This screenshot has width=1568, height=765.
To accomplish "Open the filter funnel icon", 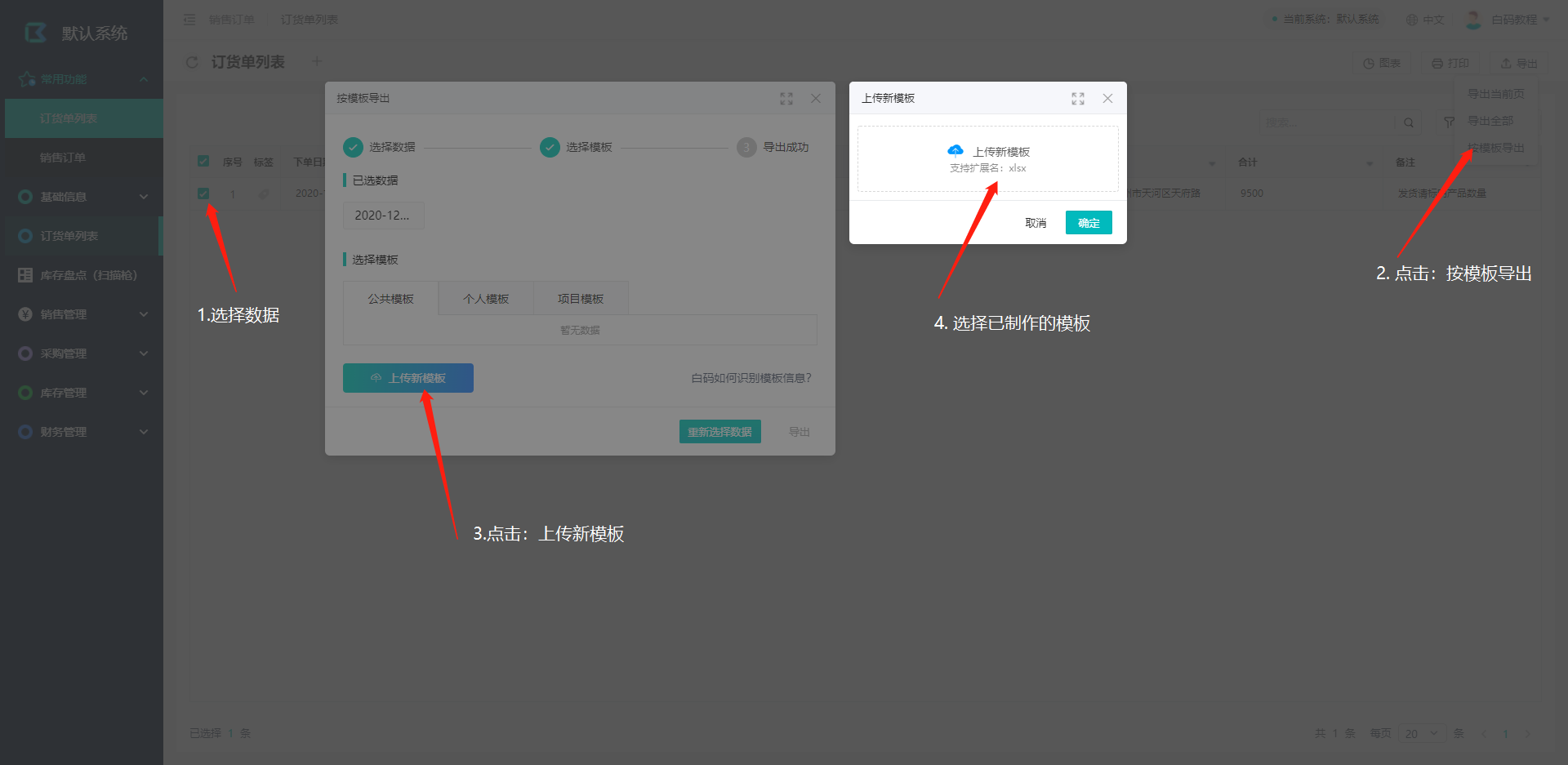I will (x=1449, y=122).
